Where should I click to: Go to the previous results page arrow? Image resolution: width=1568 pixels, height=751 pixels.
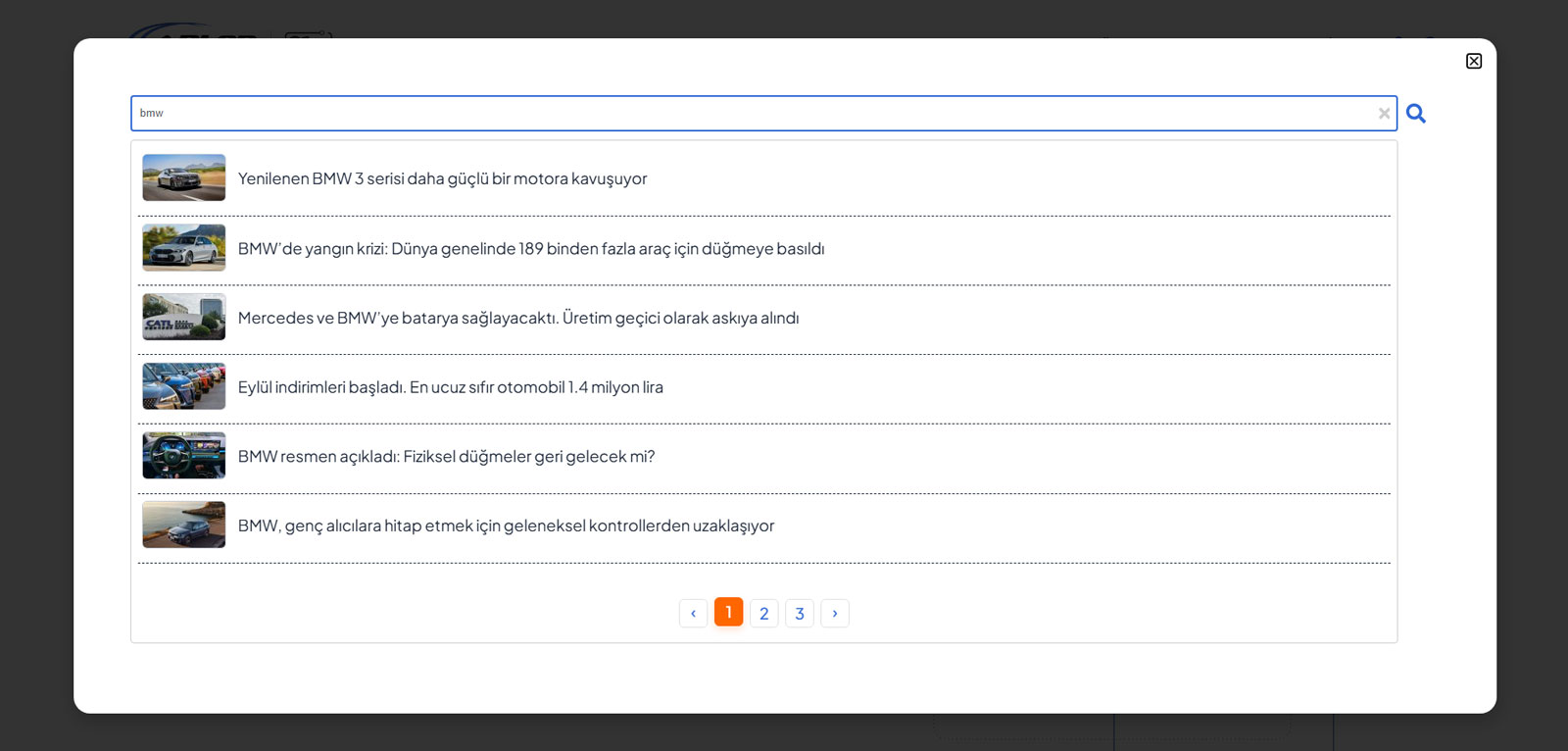click(693, 614)
